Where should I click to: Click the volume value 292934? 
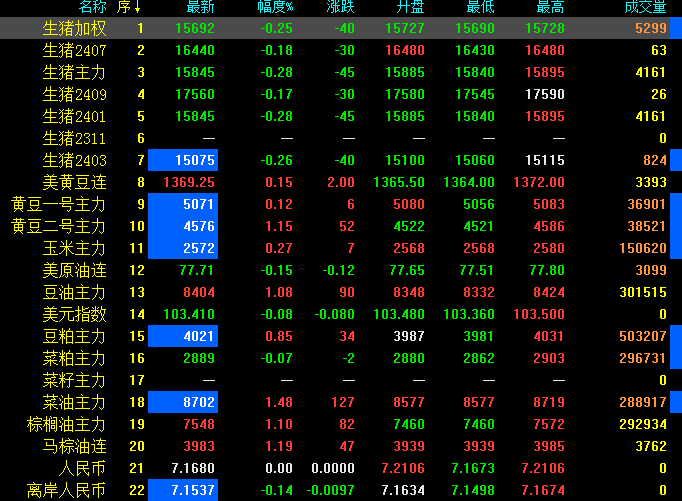click(643, 424)
